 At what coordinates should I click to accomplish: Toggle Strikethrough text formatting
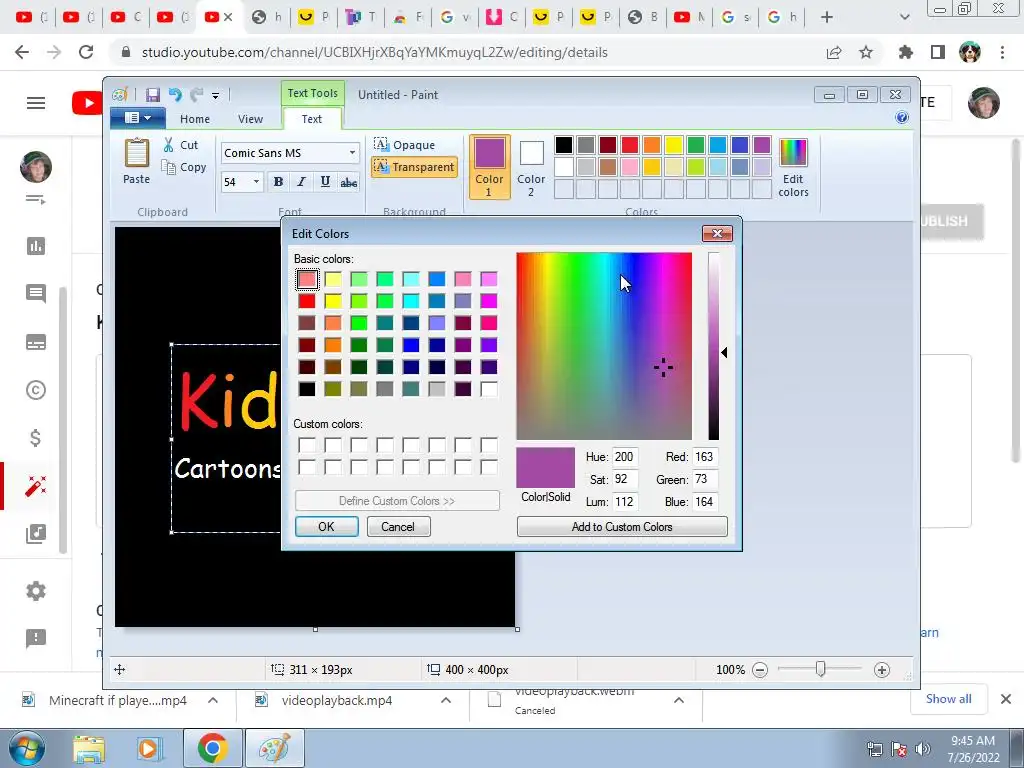click(349, 182)
